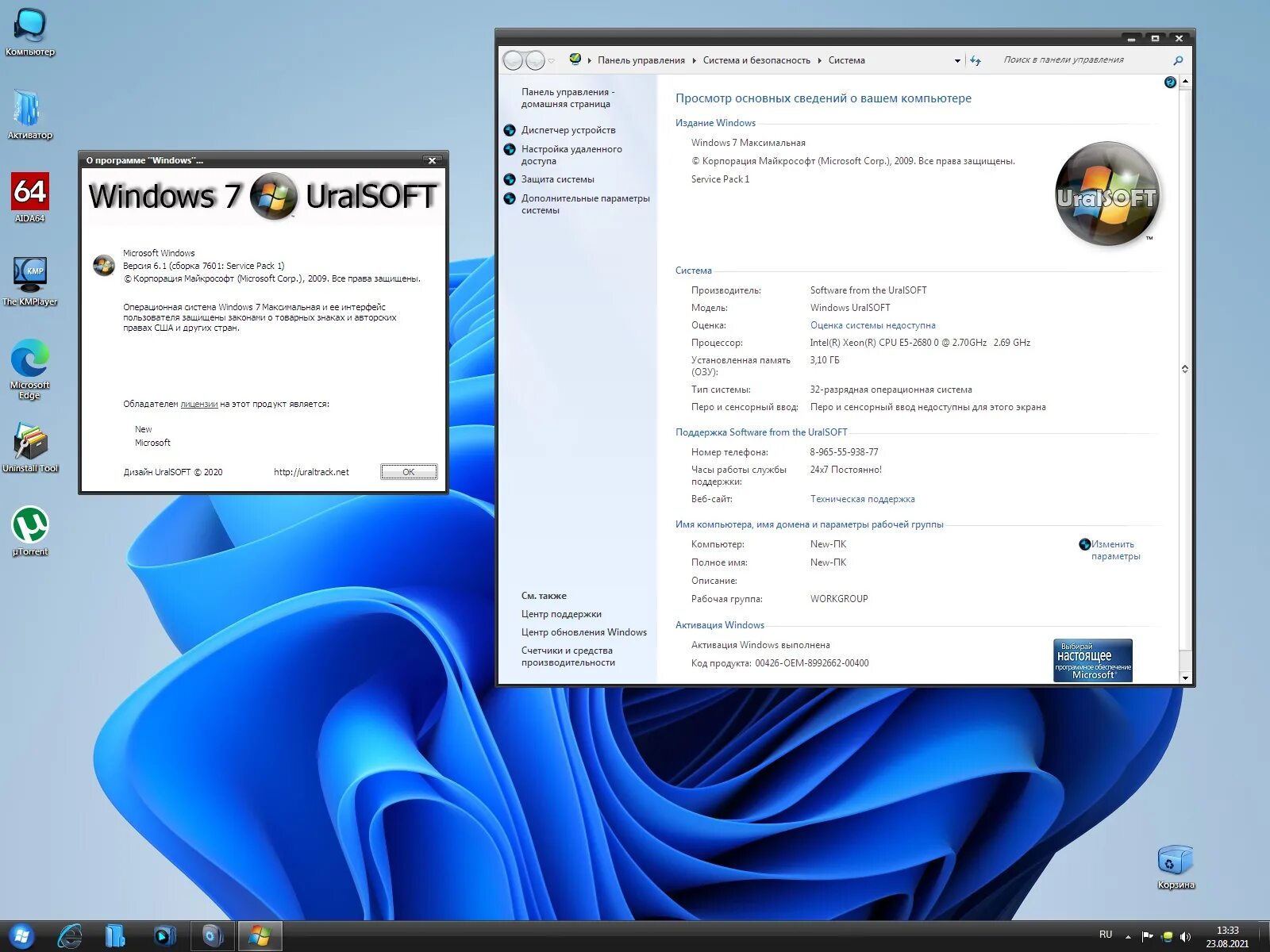This screenshot has width=1270, height=952.
Task: Launch µTorrent from the desktop
Action: click(30, 531)
